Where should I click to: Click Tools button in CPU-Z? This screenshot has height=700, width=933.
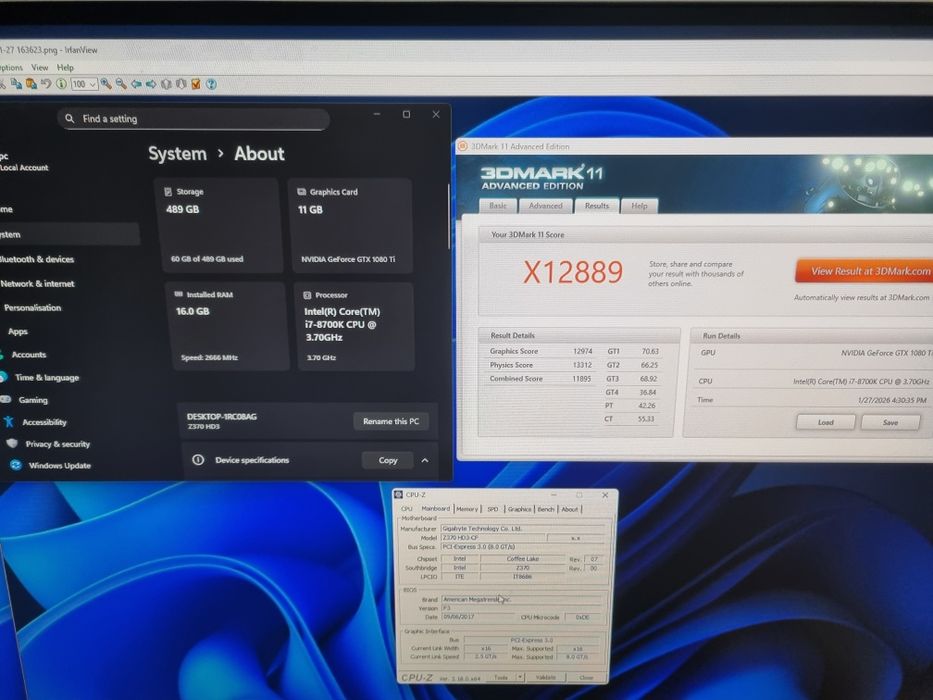(x=501, y=677)
